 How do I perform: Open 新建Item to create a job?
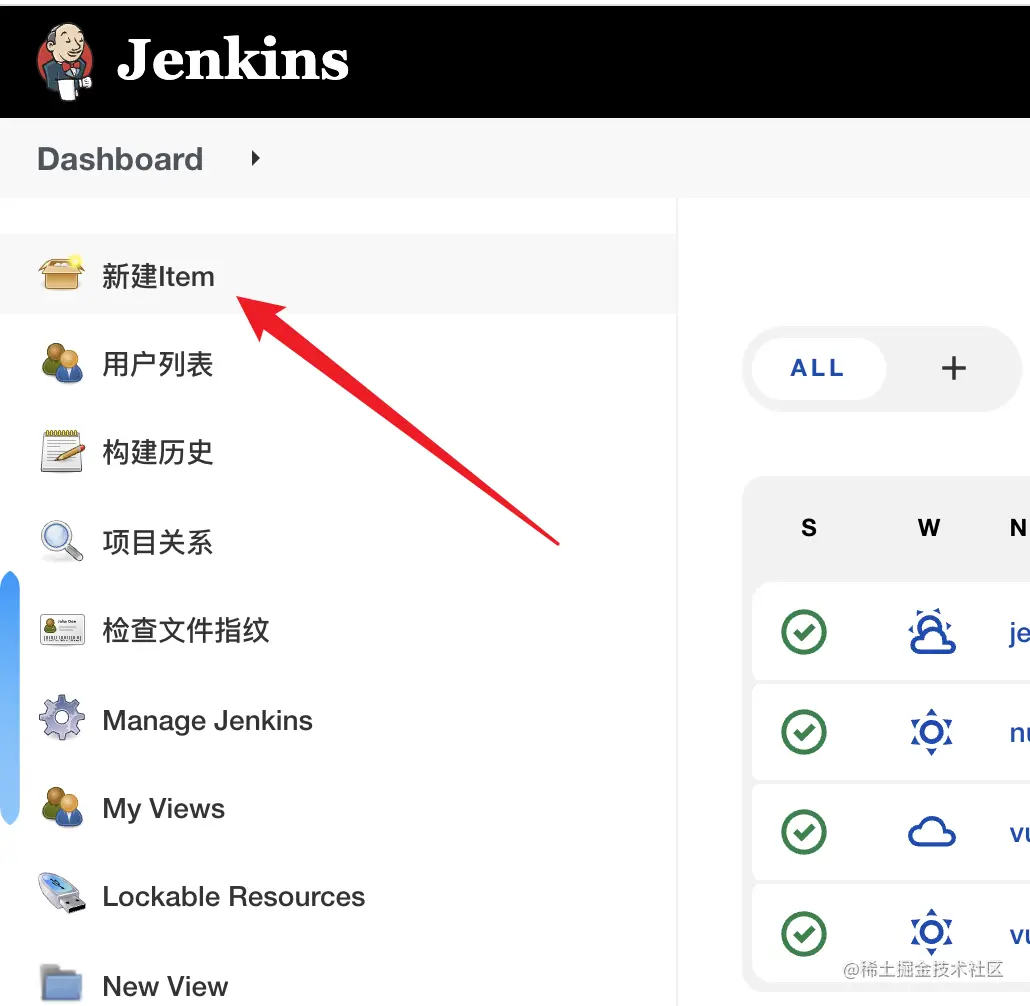pyautogui.click(x=158, y=277)
